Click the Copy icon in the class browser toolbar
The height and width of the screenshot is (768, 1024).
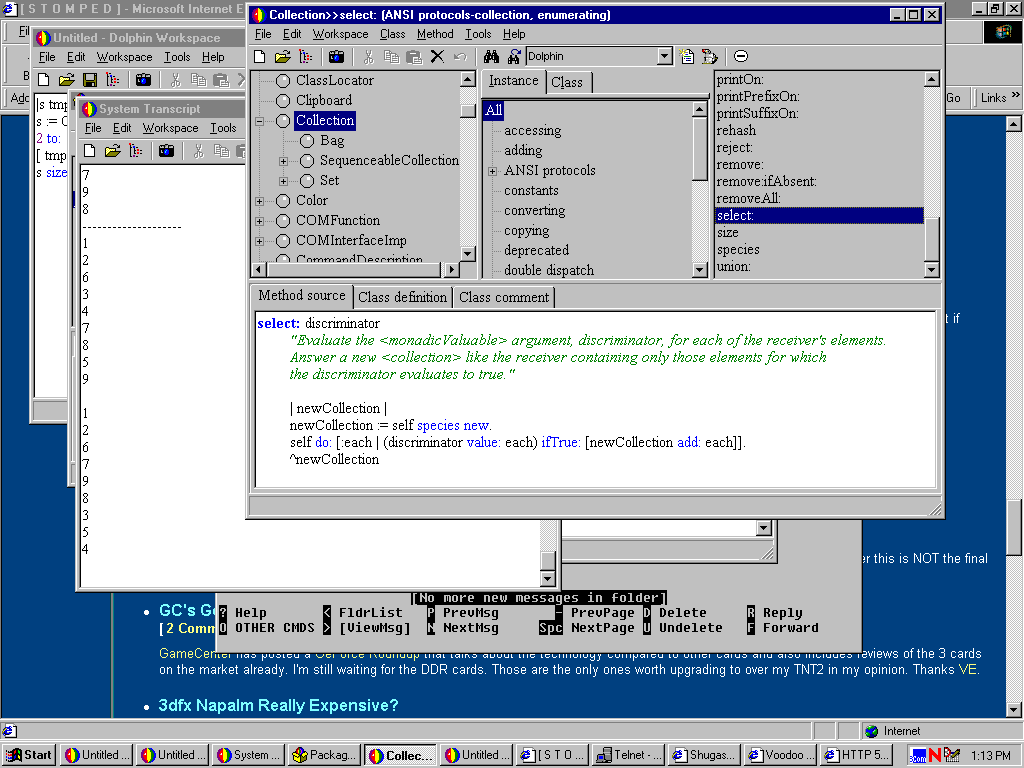391,57
